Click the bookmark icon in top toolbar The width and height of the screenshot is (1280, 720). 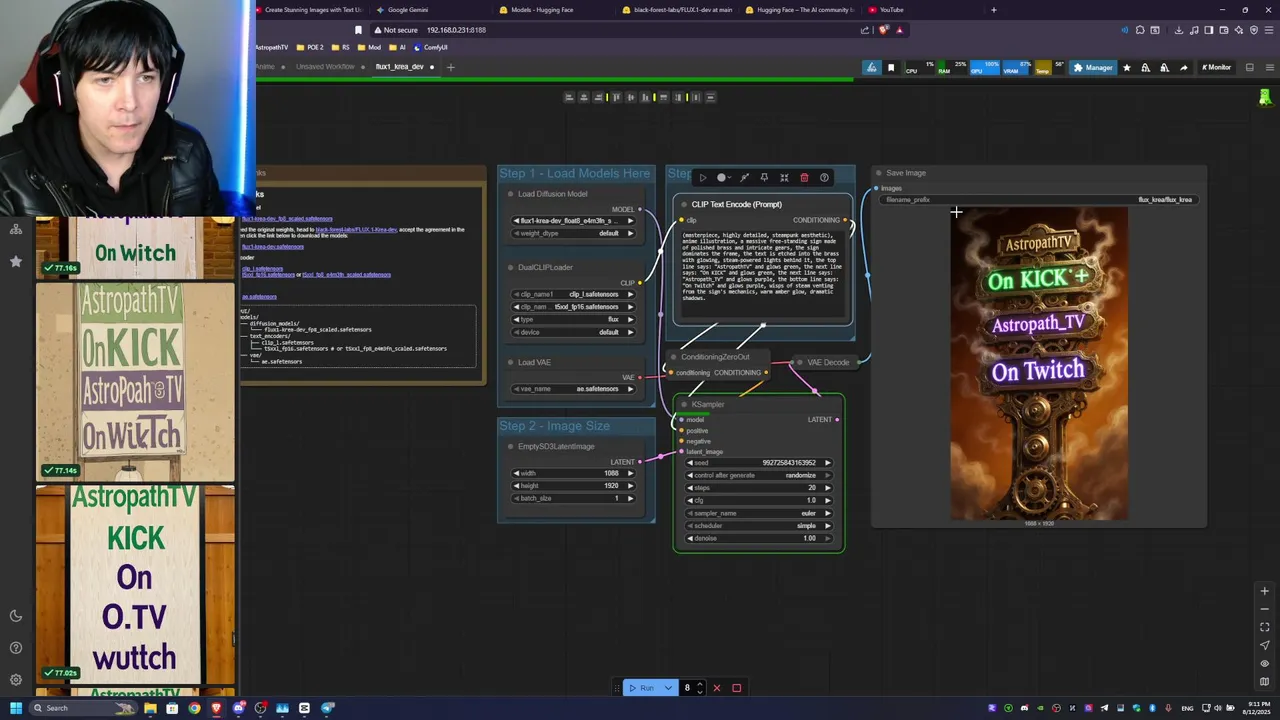coord(891,68)
